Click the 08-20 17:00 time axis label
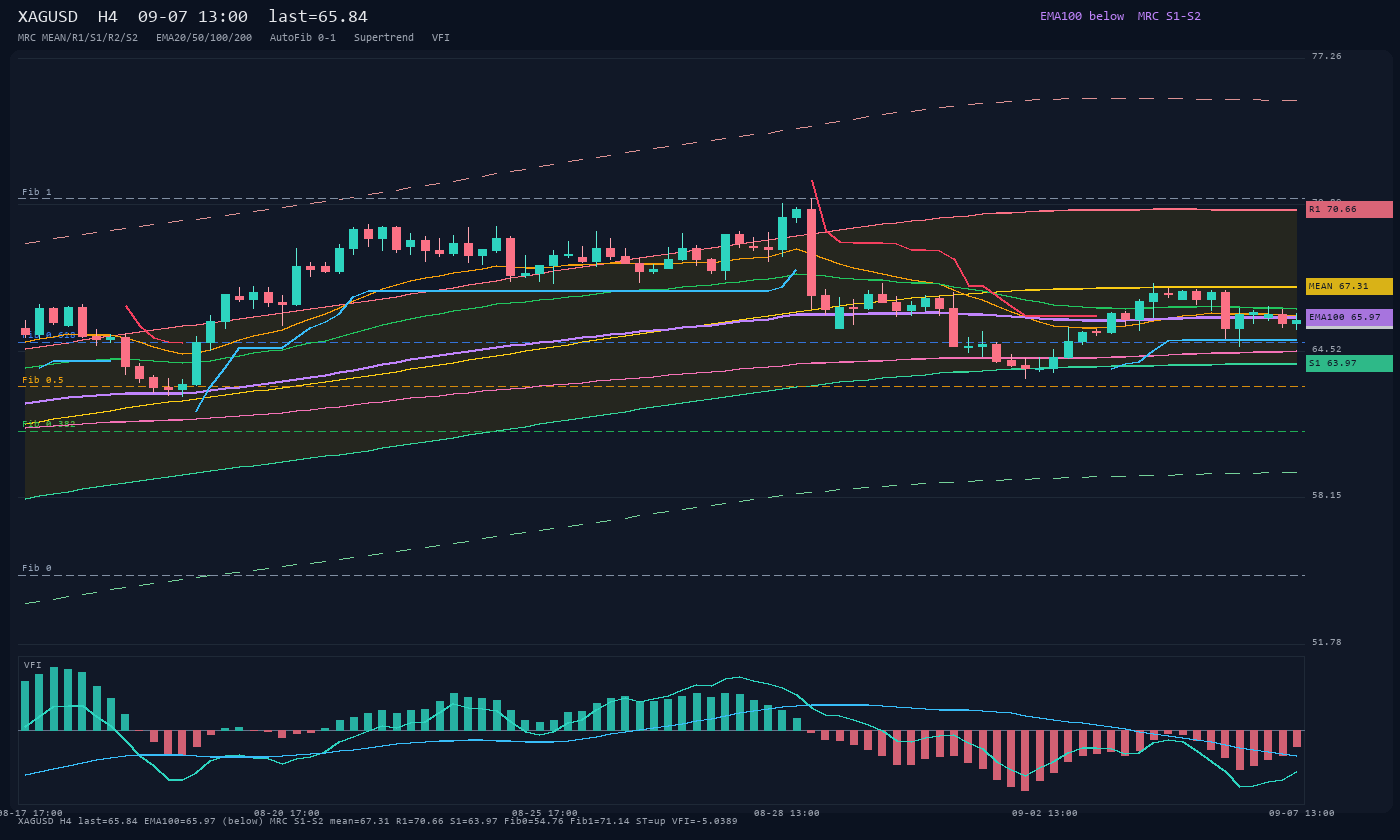Image resolution: width=1400 pixels, height=840 pixels. point(287,813)
